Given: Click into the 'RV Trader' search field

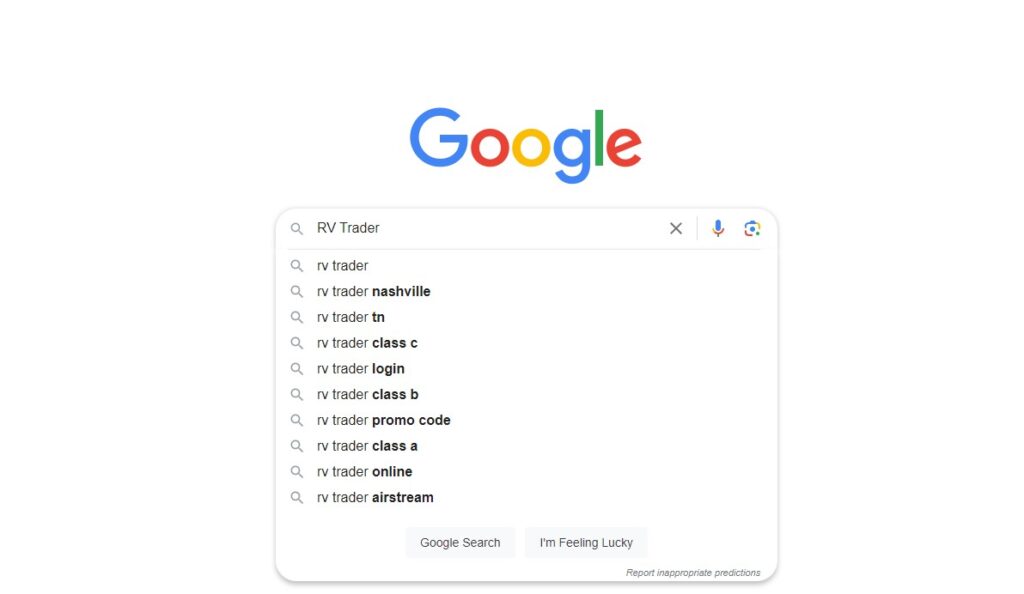Looking at the screenshot, I should point(487,228).
